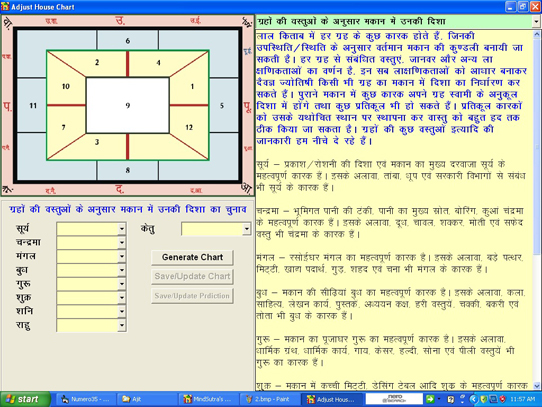The image size is (542, 407).
Task: Click the red shield tray icon
Action: click(503, 399)
